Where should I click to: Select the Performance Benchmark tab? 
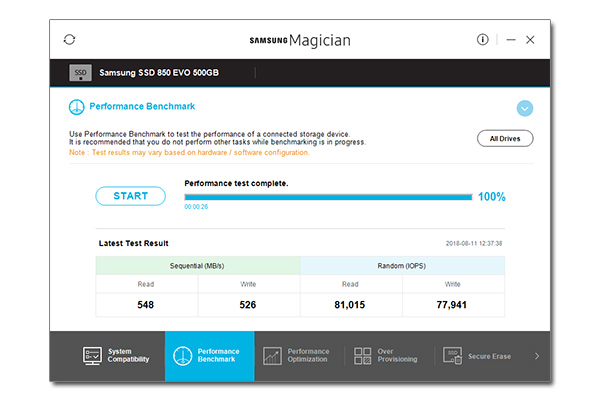pos(209,356)
